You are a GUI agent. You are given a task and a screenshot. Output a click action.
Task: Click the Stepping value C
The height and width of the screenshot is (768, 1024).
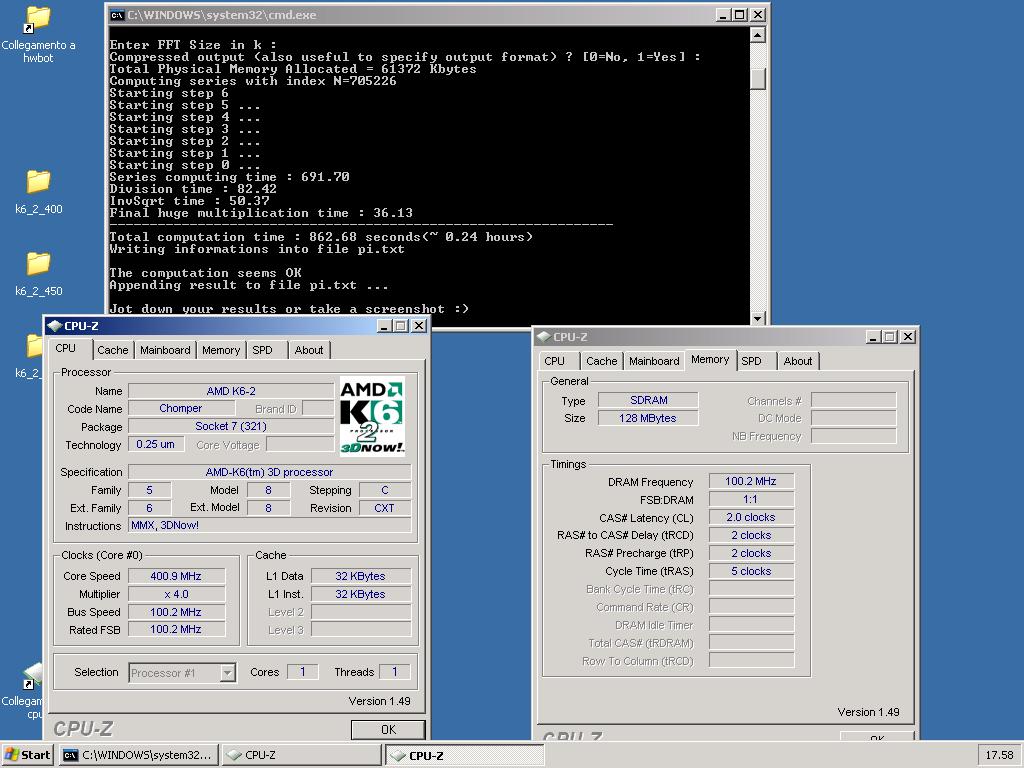pyautogui.click(x=385, y=490)
